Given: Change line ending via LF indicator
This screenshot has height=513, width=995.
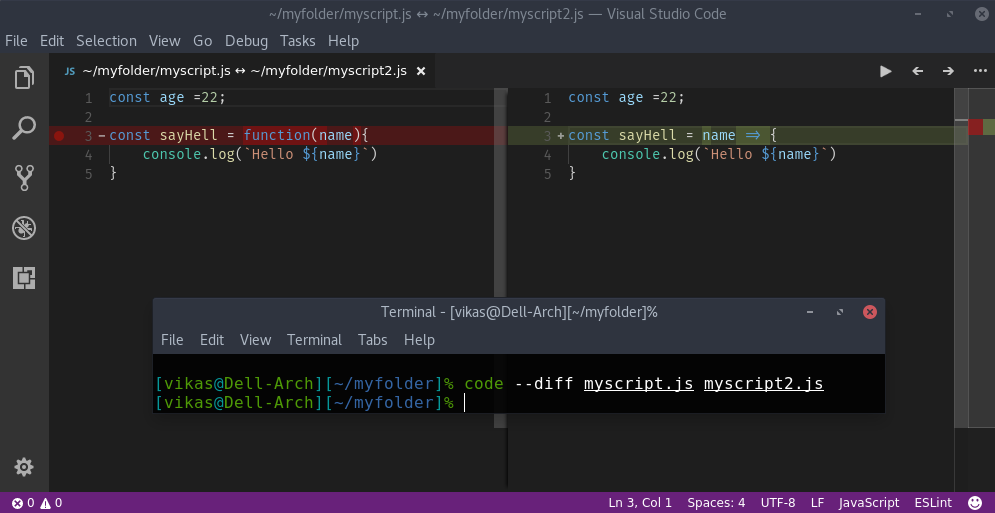Looking at the screenshot, I should pos(817,503).
